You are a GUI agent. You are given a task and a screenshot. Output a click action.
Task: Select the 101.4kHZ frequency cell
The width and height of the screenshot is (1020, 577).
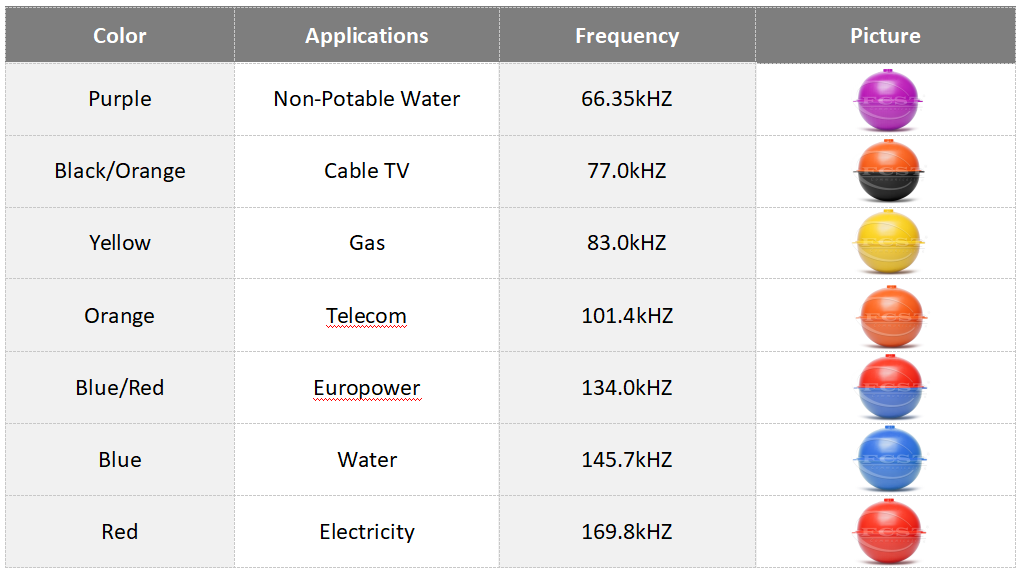coord(627,316)
